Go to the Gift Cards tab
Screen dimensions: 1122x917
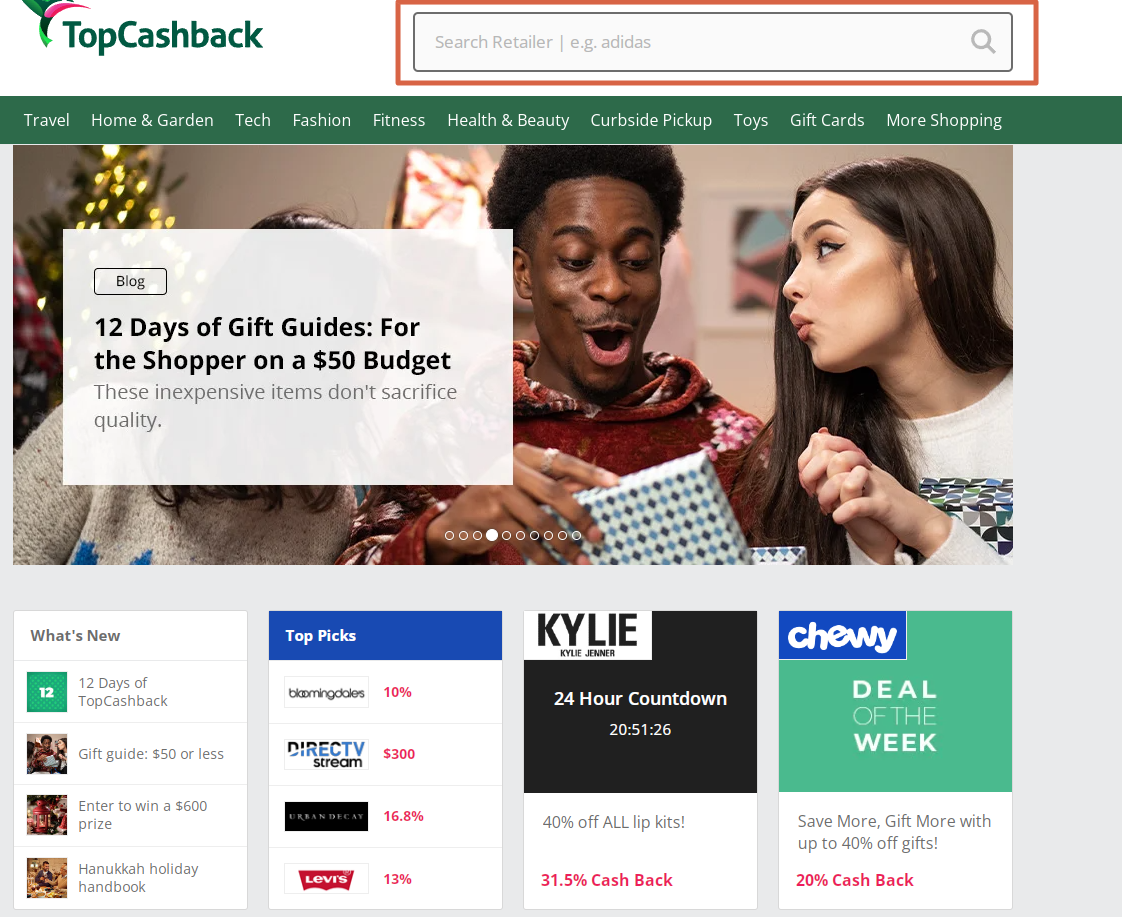(827, 120)
